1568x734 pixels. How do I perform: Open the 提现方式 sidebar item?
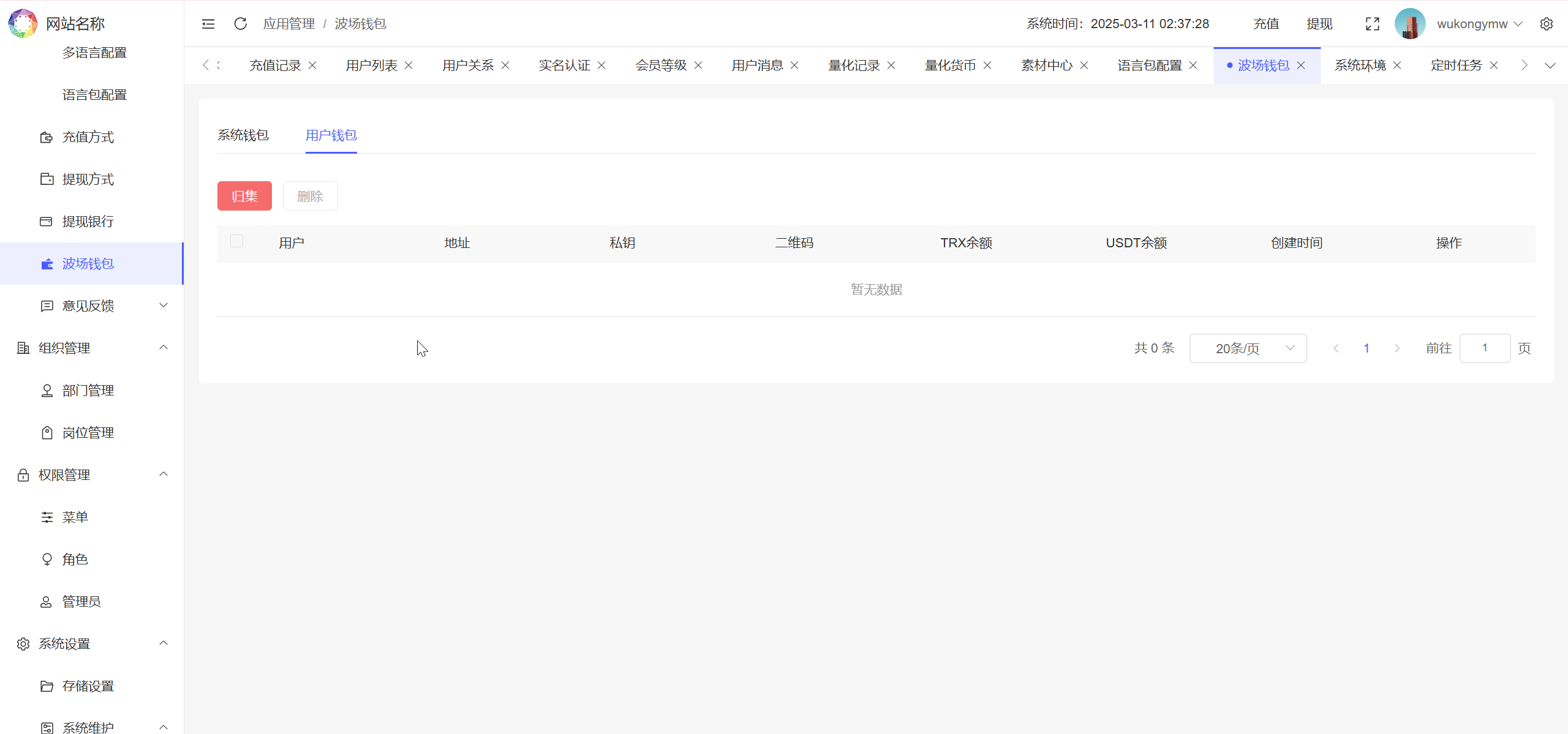point(88,179)
